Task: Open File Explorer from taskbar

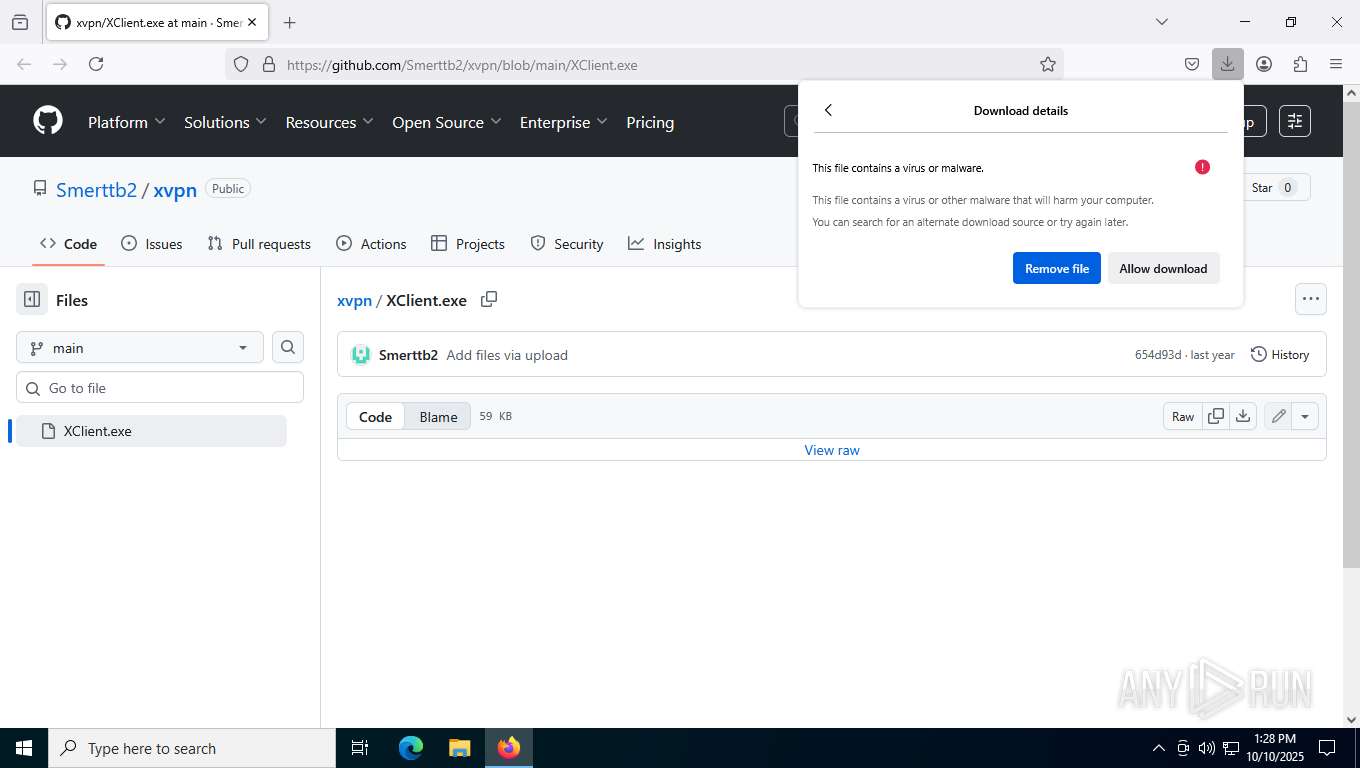Action: (459, 748)
